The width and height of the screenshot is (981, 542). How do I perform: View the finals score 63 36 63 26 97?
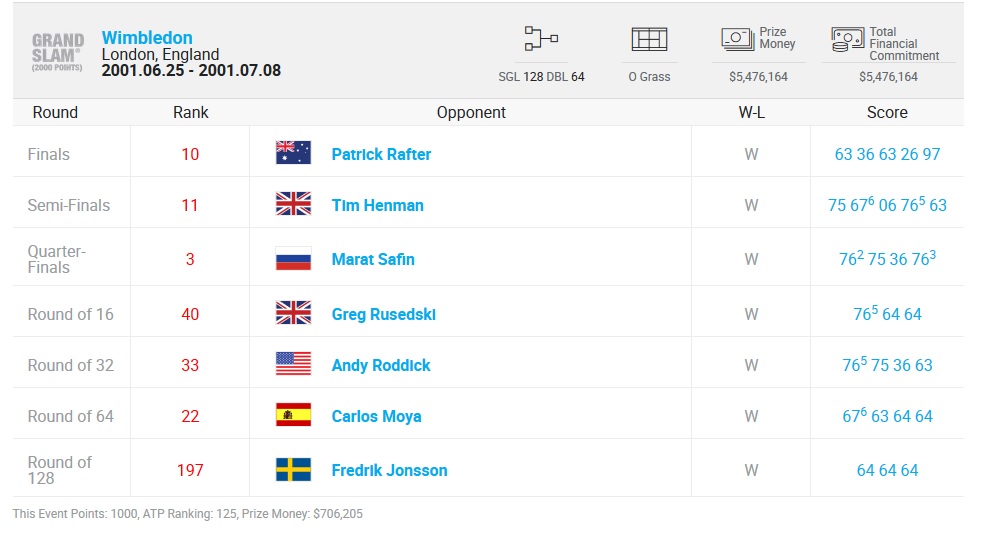coord(887,154)
